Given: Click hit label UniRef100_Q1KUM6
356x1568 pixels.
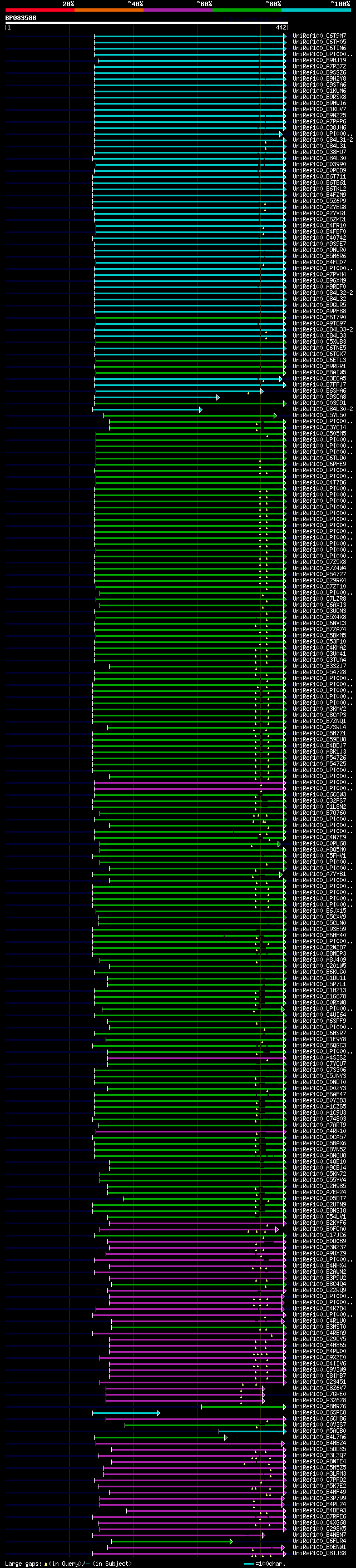Looking at the screenshot, I should [319, 91].
